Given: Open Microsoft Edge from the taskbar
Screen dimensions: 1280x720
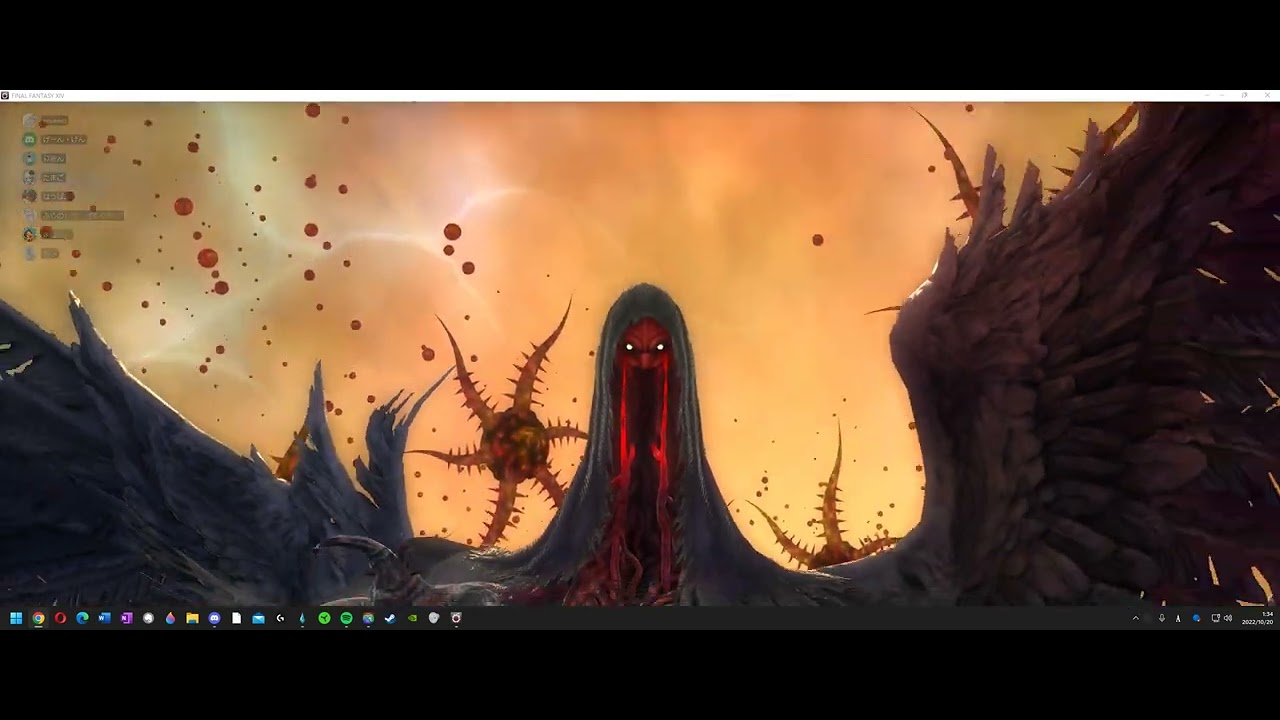Looking at the screenshot, I should (x=82, y=618).
